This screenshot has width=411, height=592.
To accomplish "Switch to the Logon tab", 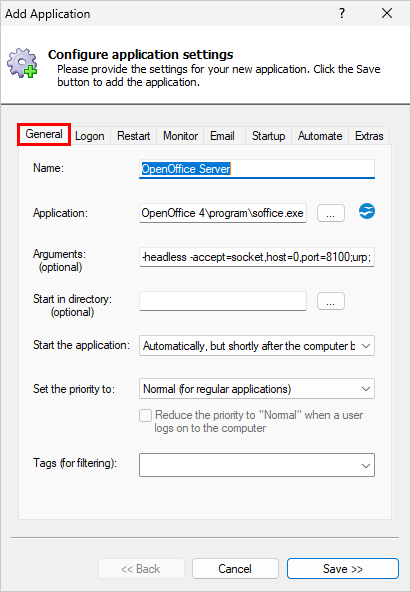I will [90, 136].
